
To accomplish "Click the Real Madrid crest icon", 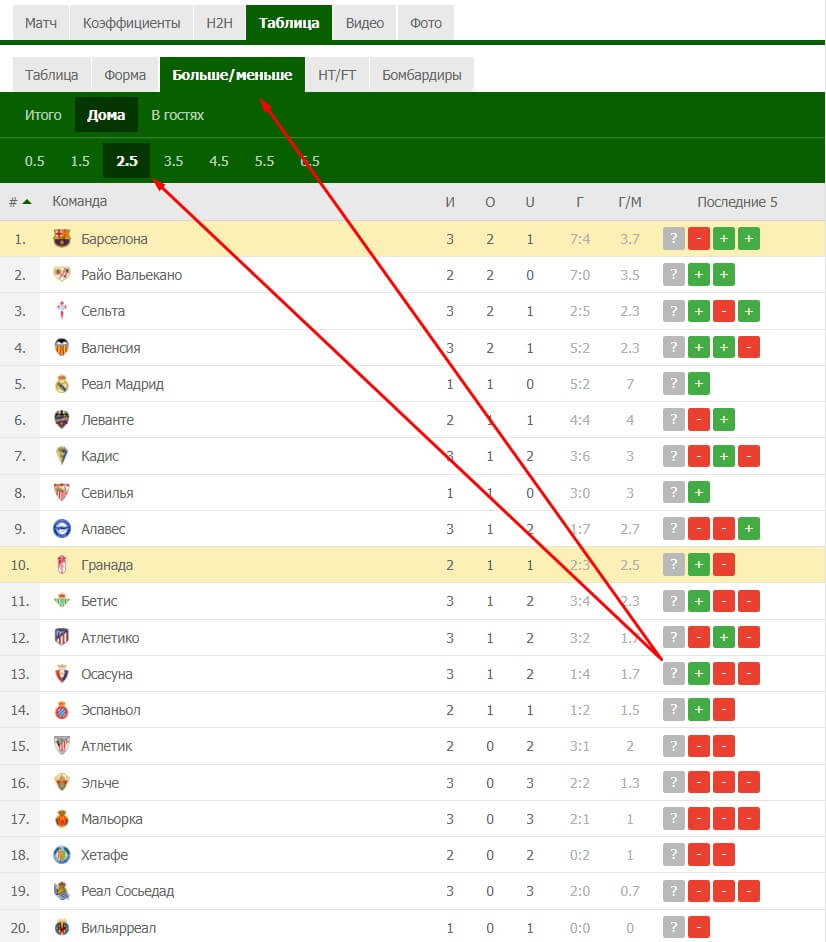I will tap(61, 383).
